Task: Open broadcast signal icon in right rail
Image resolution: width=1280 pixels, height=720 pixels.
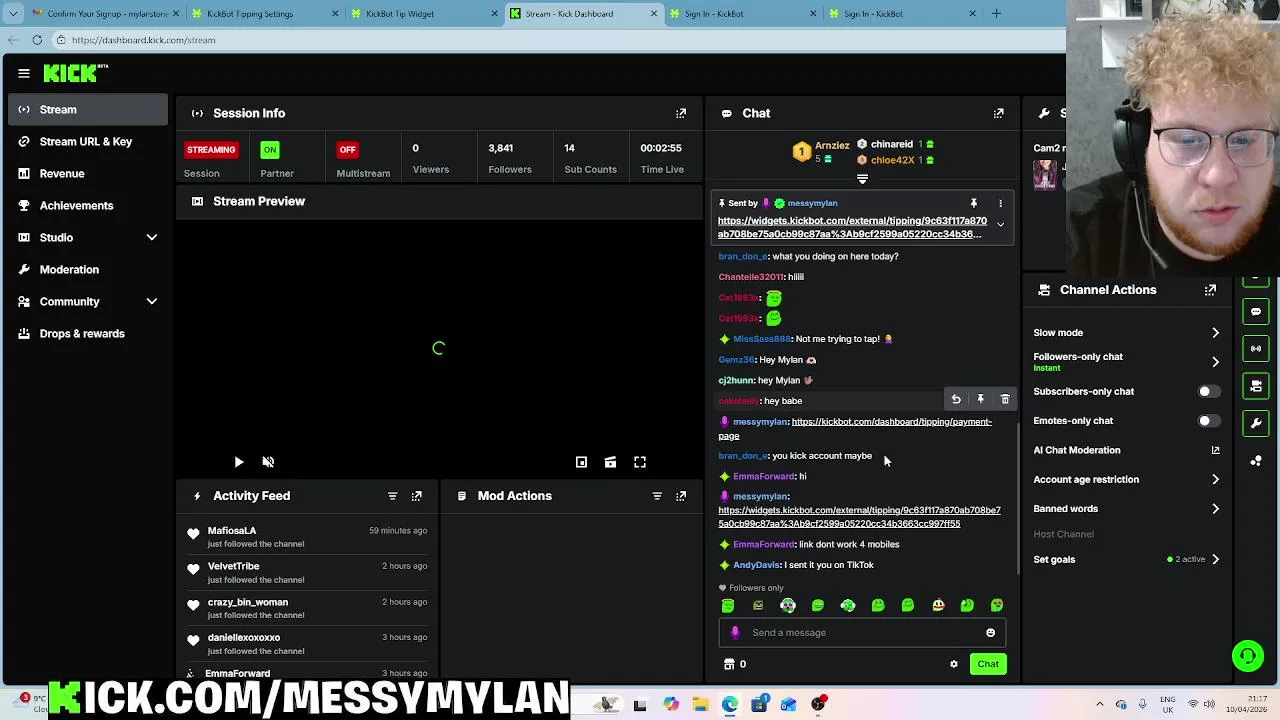Action: tap(1256, 349)
